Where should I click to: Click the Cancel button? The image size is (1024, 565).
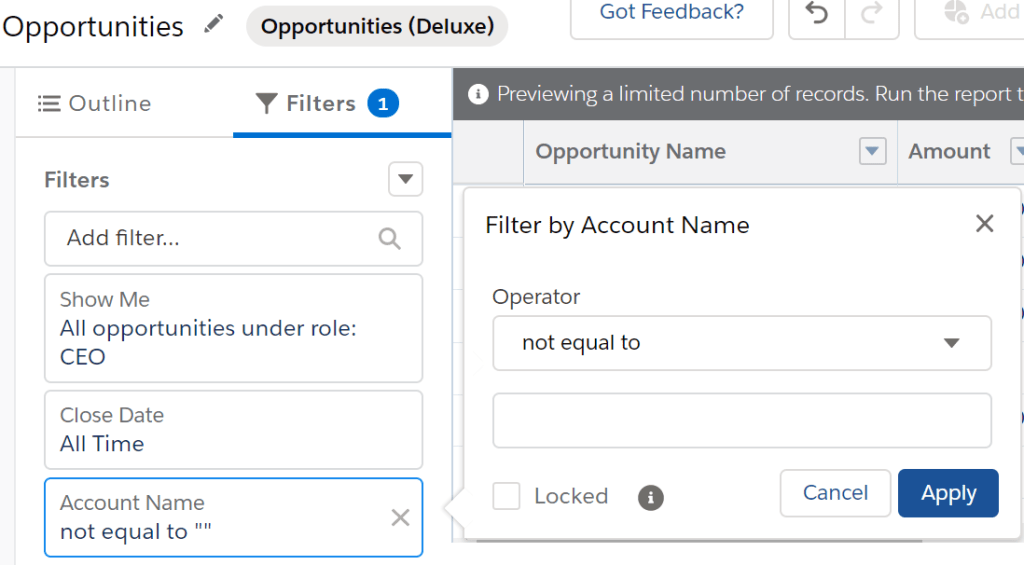point(835,493)
